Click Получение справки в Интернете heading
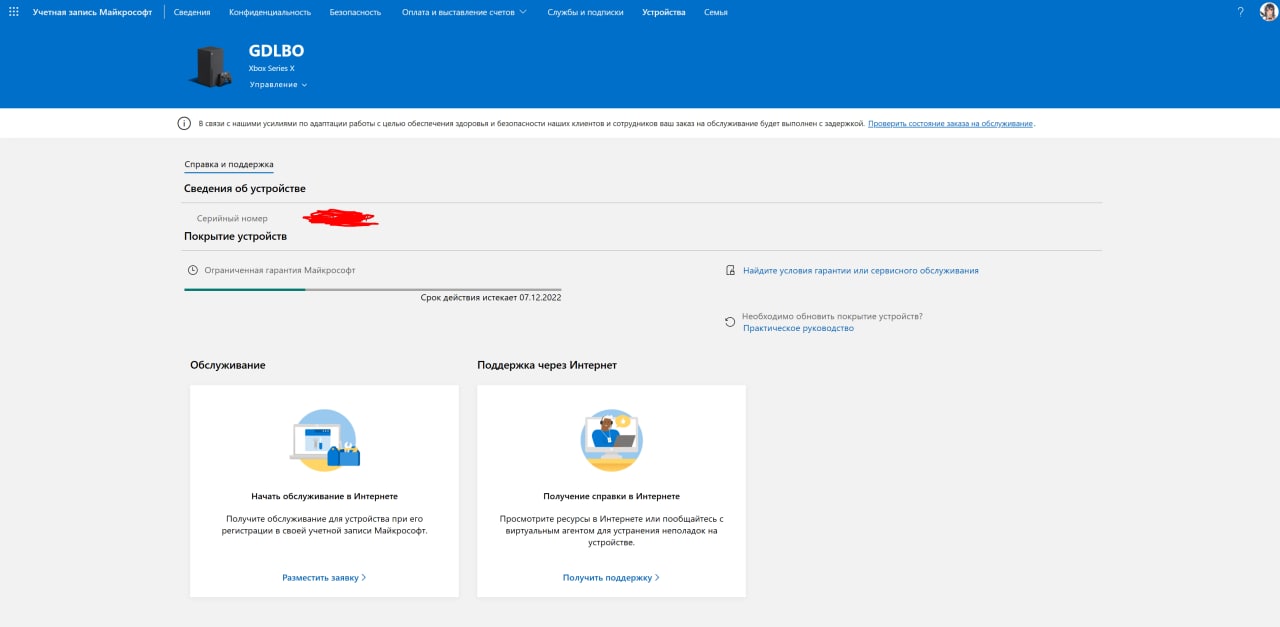This screenshot has height=627, width=1280. pos(611,496)
